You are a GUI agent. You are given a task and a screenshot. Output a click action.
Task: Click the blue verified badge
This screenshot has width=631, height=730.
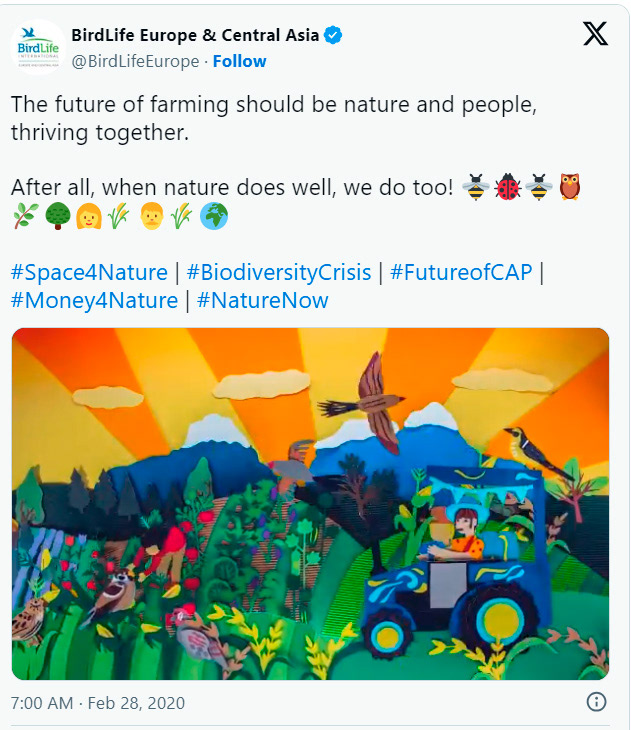pos(333,35)
